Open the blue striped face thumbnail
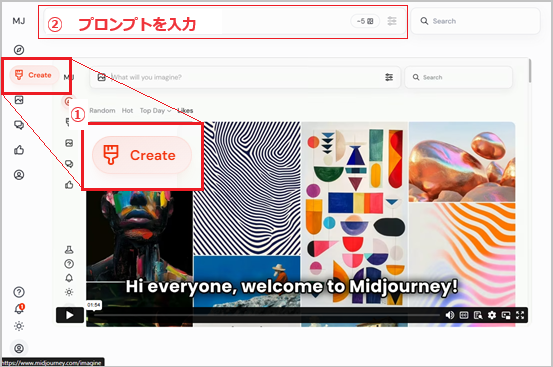The height and width of the screenshot is (367, 553). 247,188
